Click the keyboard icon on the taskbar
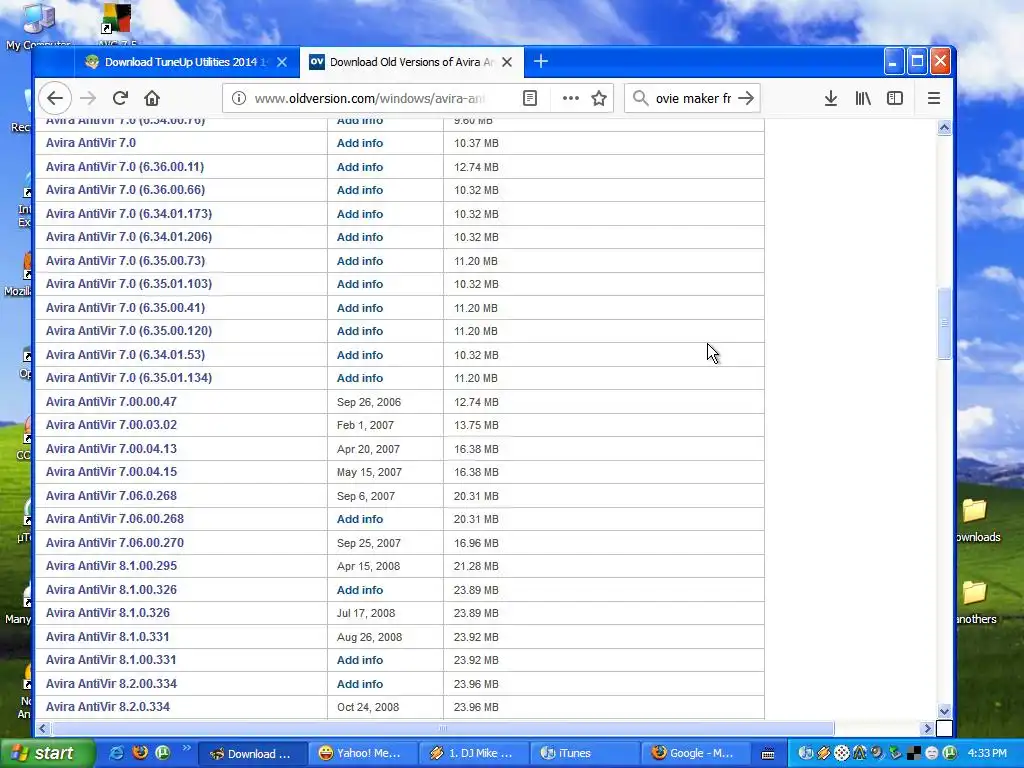The image size is (1024, 768). tap(768, 754)
